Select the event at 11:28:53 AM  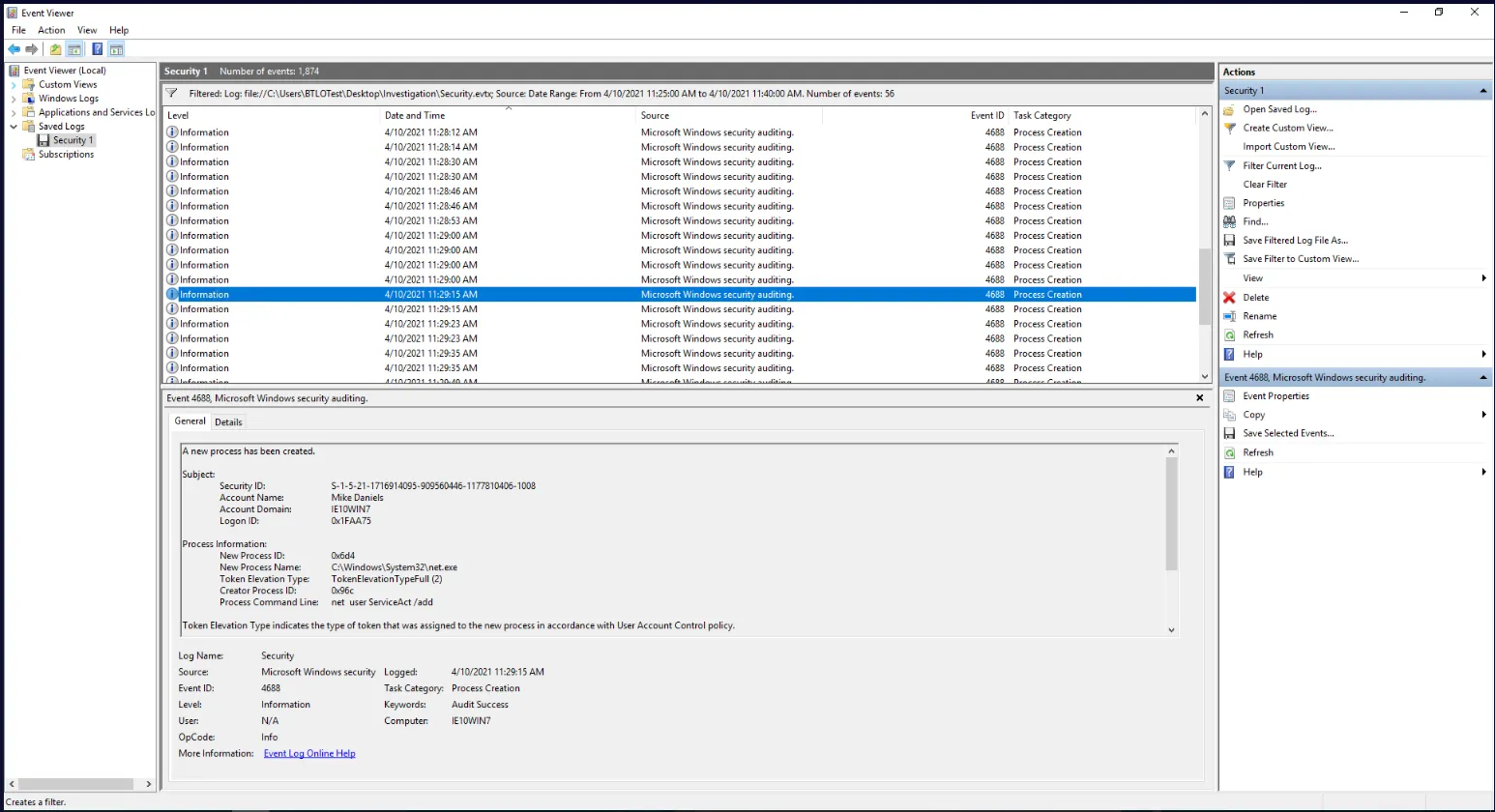pos(681,221)
